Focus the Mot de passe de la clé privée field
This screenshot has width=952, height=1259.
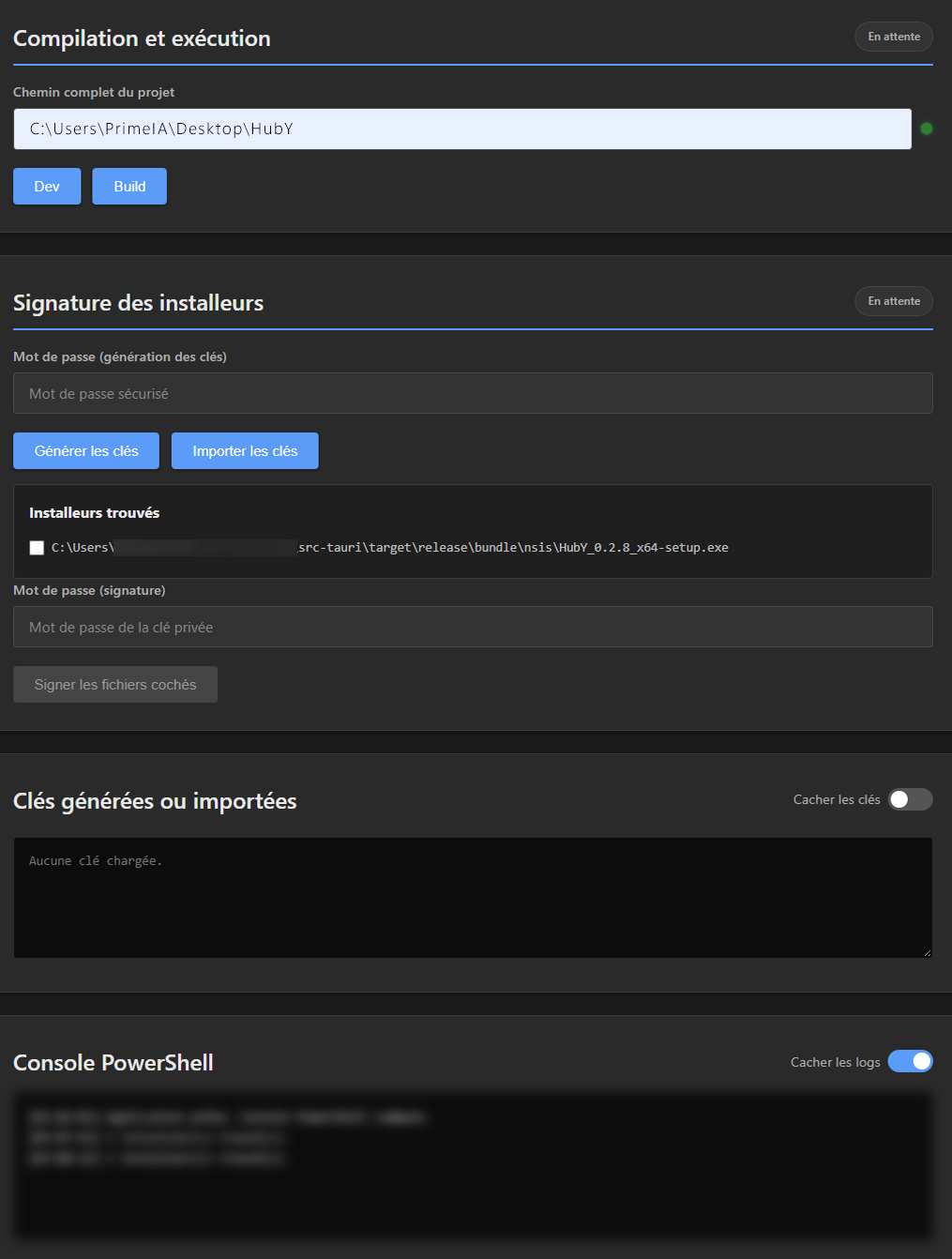pyautogui.click(x=473, y=627)
